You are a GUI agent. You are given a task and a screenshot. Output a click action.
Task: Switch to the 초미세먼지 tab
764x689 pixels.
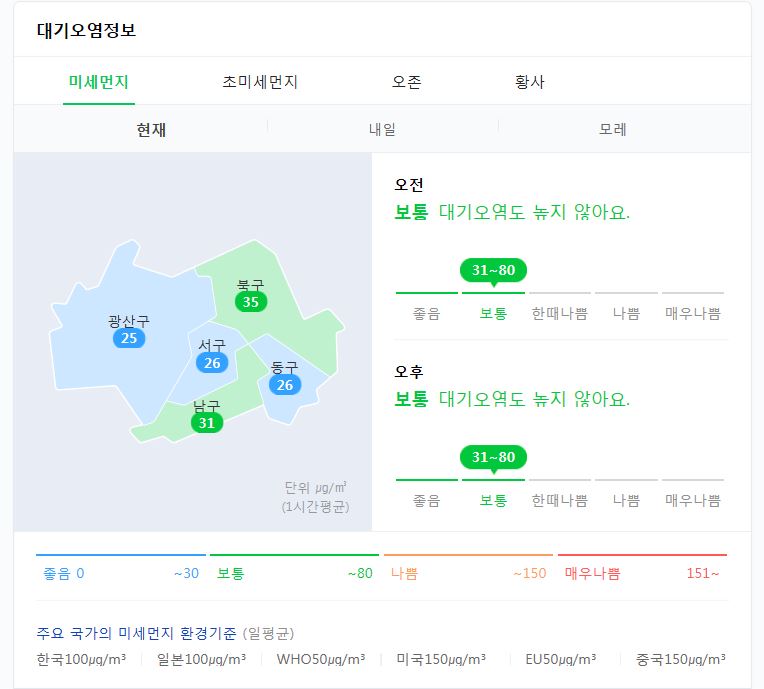point(260,81)
